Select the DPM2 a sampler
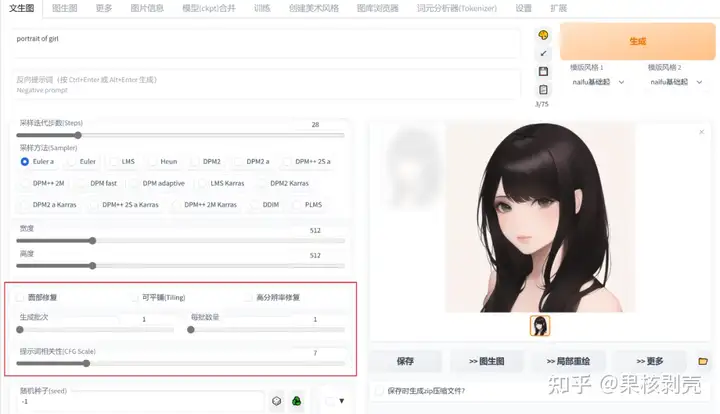 coord(252,162)
